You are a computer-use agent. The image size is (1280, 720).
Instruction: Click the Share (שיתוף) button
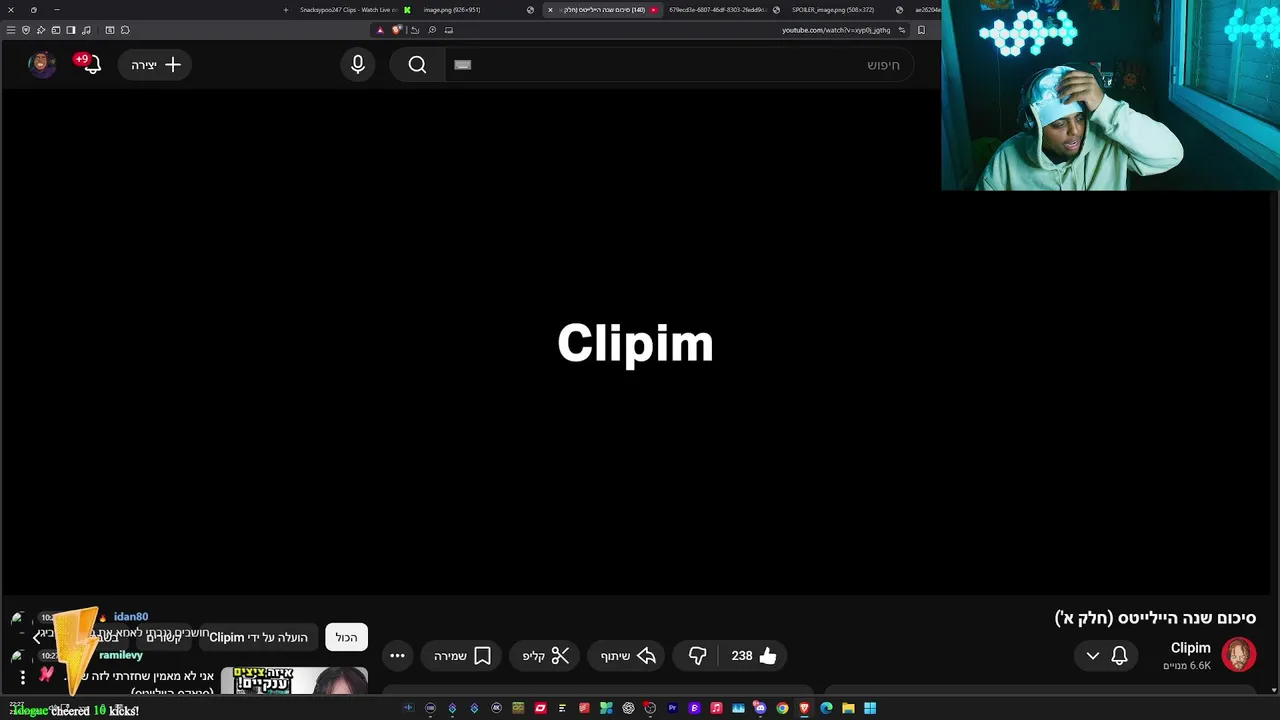pos(627,656)
